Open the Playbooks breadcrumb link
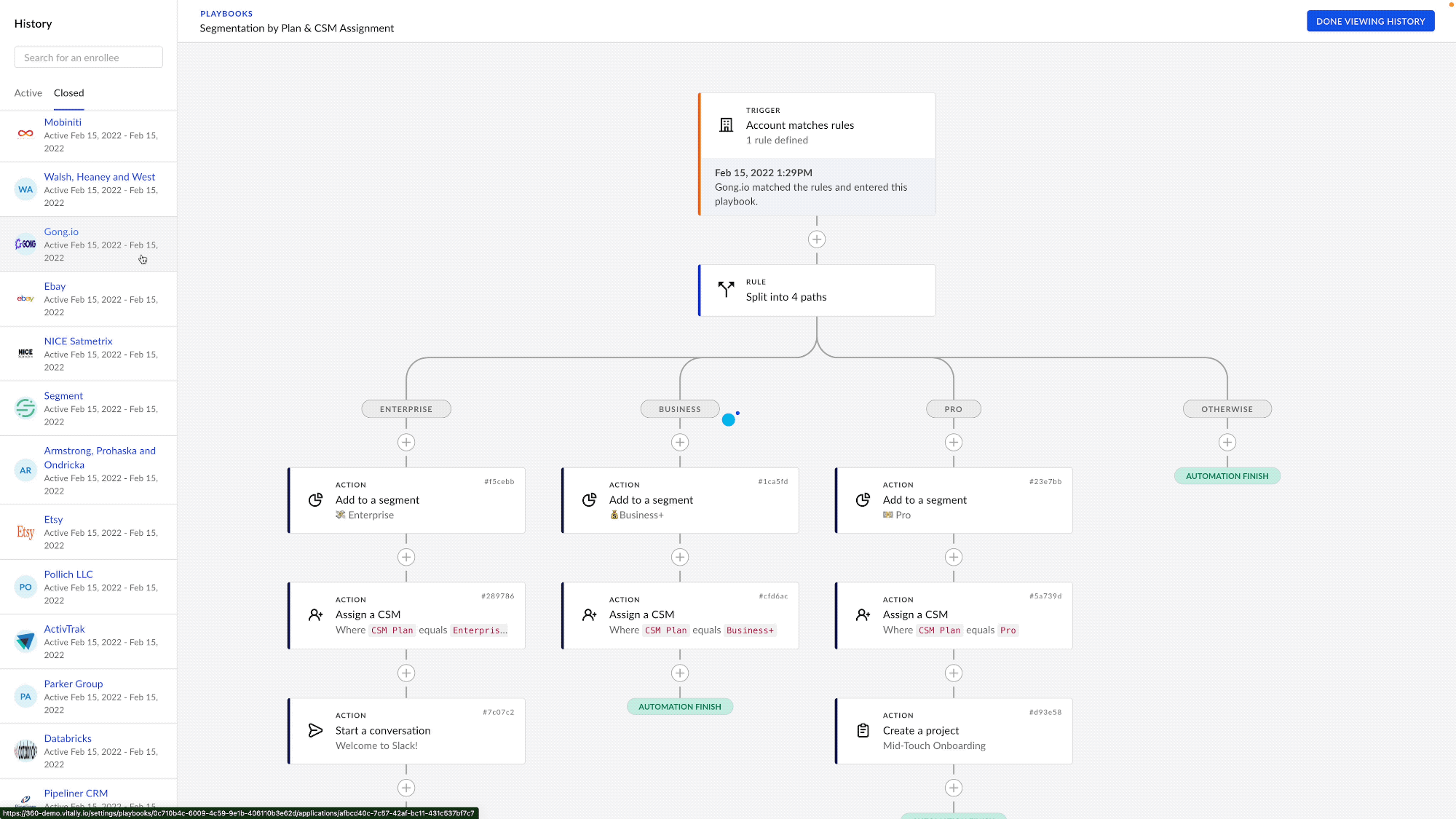 (226, 14)
